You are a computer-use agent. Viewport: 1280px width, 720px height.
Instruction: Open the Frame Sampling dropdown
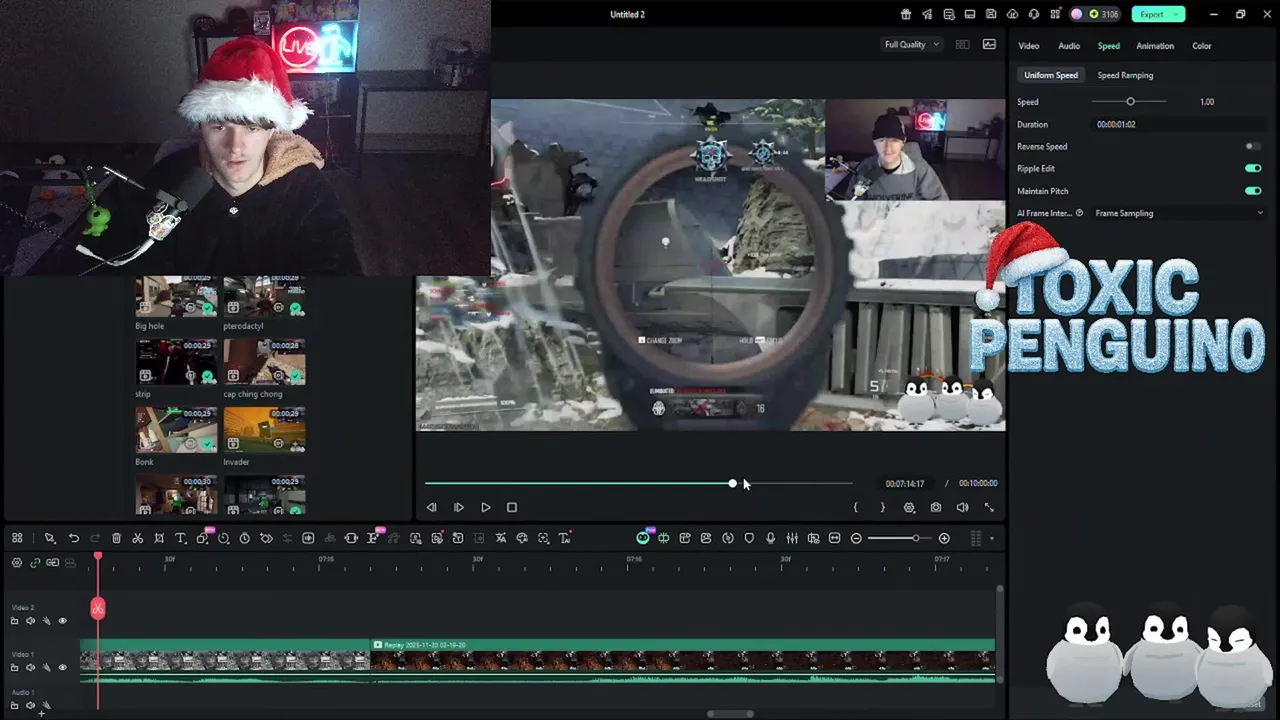[1179, 213]
